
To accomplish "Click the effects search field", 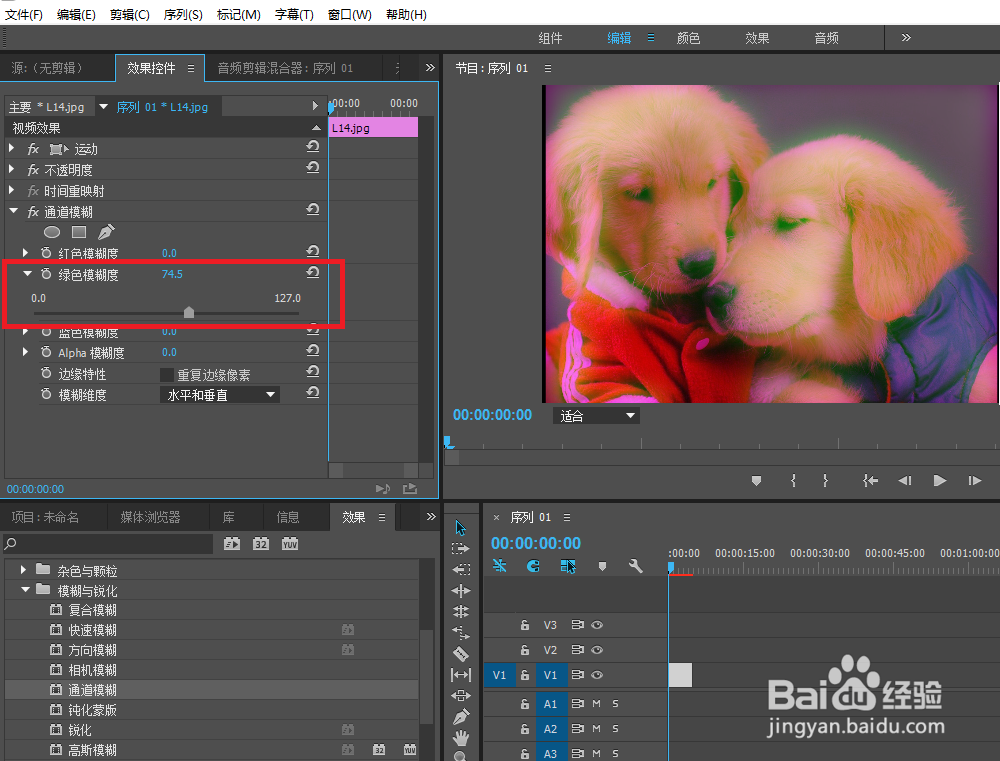I will point(108,543).
